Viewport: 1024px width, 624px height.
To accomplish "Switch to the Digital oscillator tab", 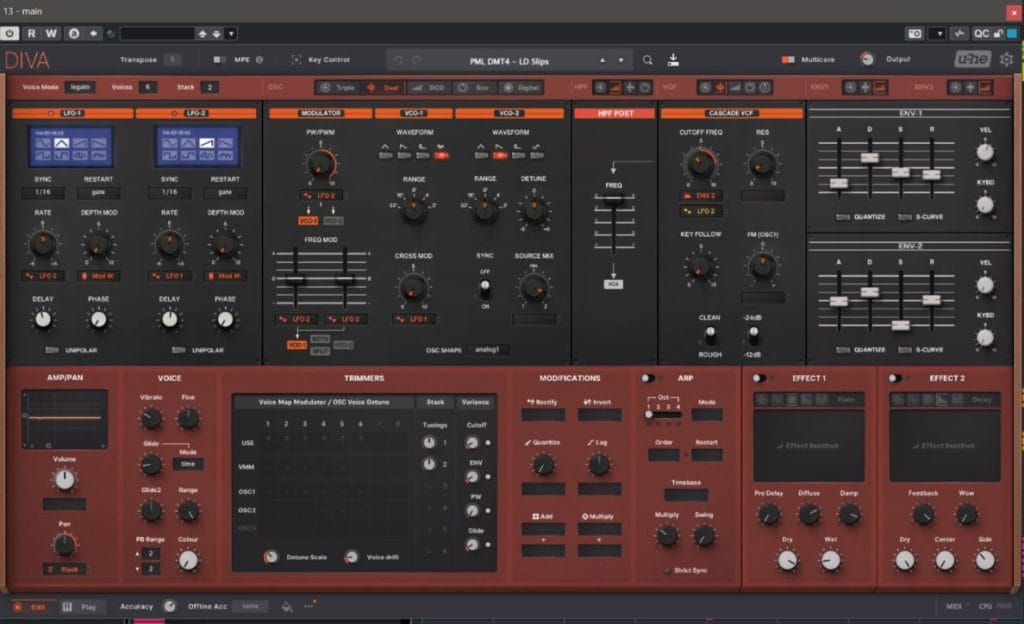I will (x=522, y=87).
